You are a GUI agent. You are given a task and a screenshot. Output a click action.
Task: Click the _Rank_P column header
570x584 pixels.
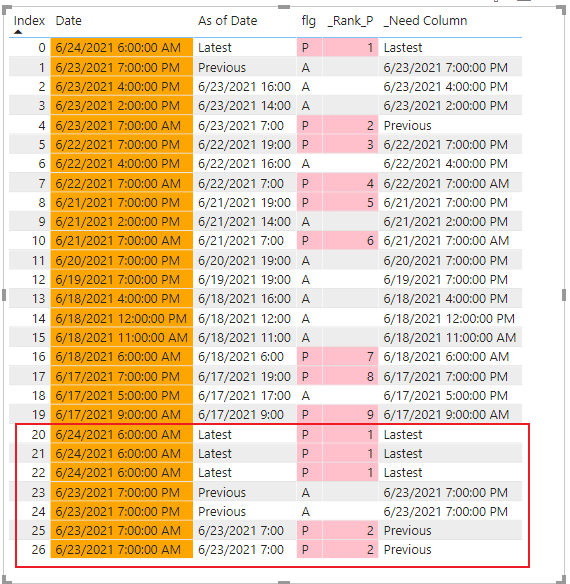point(350,21)
